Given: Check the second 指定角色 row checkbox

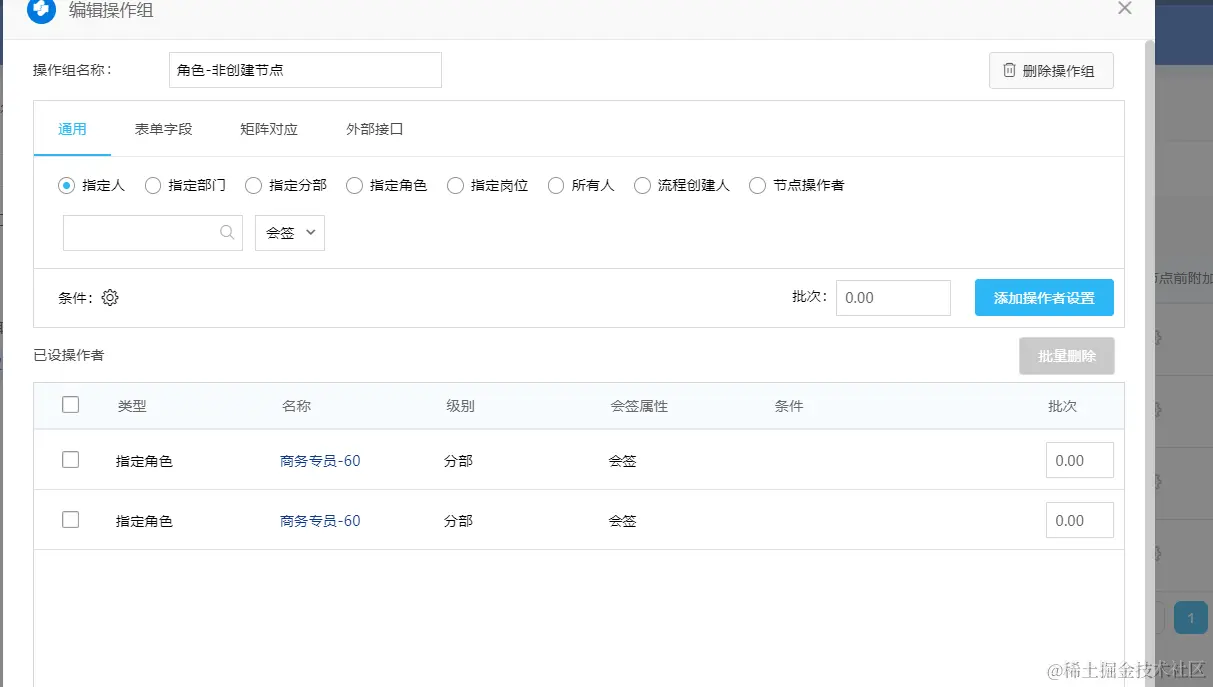Looking at the screenshot, I should point(70,520).
